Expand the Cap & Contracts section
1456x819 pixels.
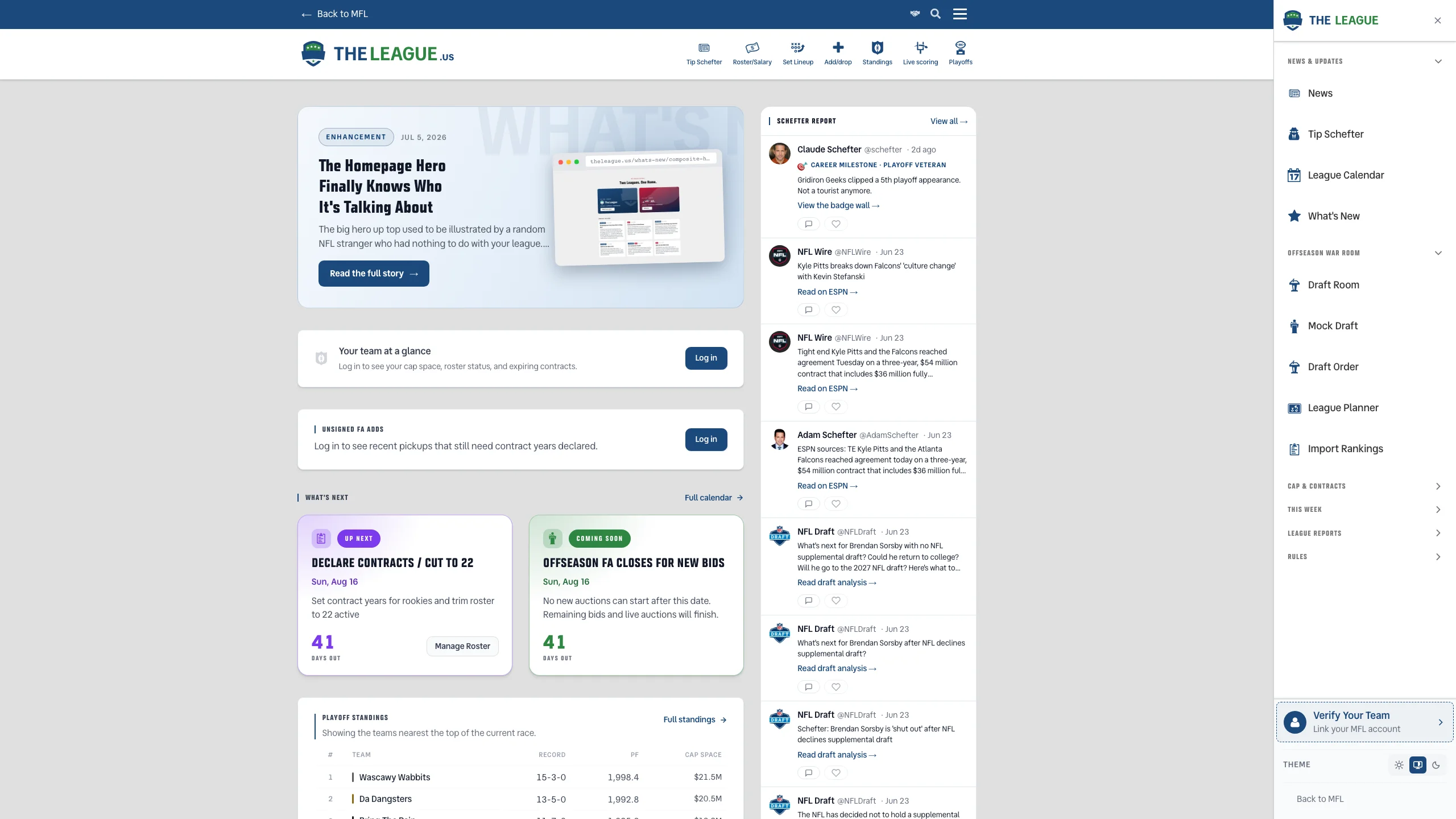pos(1364,486)
